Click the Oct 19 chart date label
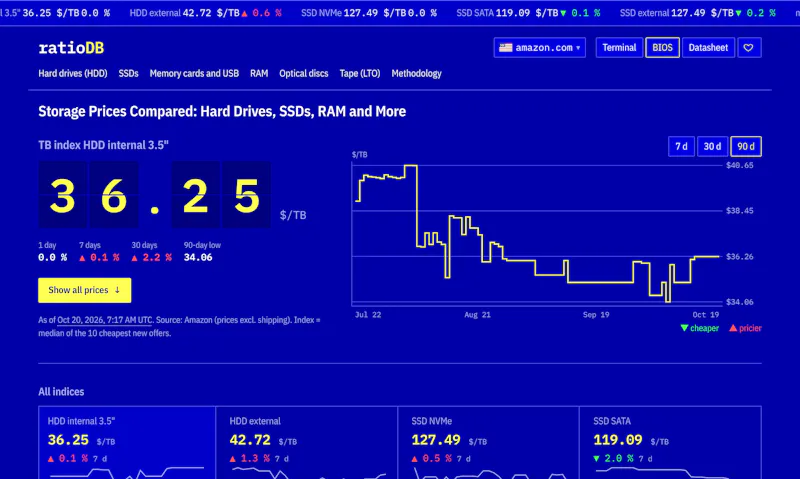This screenshot has width=800, height=479. (706, 315)
